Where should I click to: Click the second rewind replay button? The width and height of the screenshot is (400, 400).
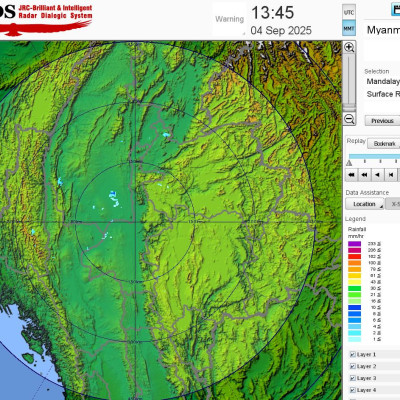(x=364, y=175)
